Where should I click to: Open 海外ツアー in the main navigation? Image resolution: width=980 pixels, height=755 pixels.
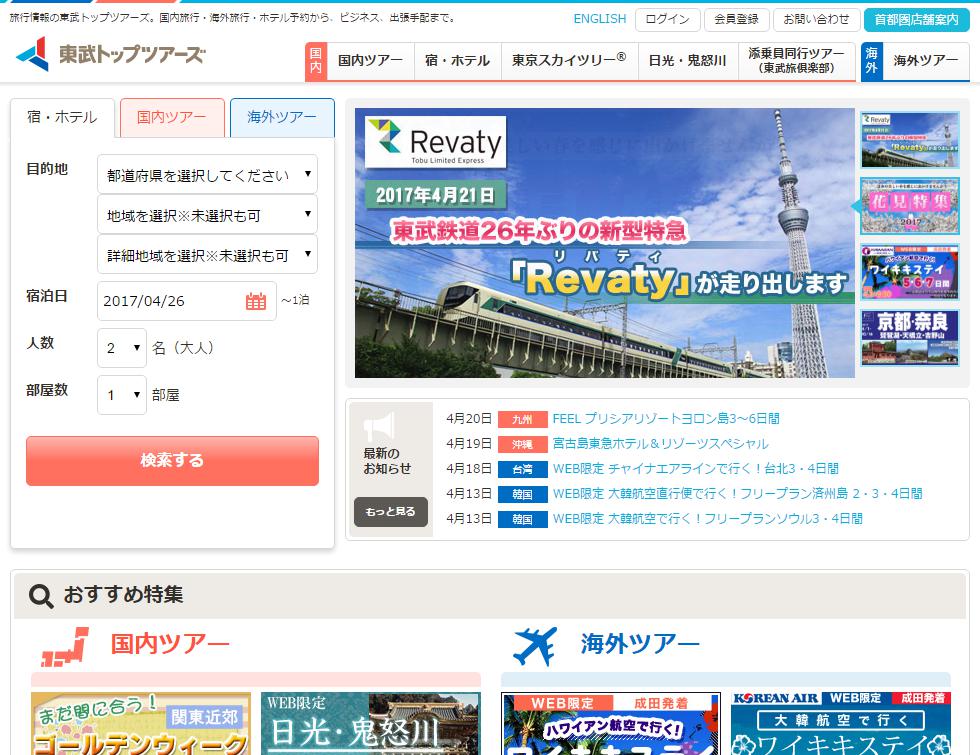pos(926,61)
